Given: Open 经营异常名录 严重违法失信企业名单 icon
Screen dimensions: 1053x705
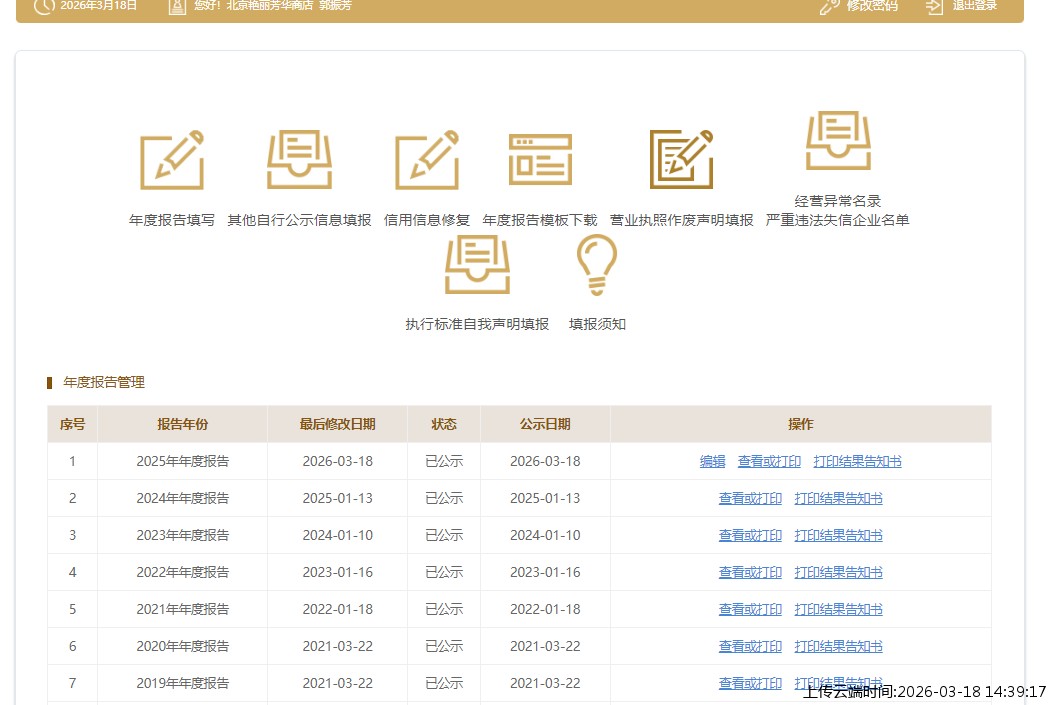Looking at the screenshot, I should [838, 142].
